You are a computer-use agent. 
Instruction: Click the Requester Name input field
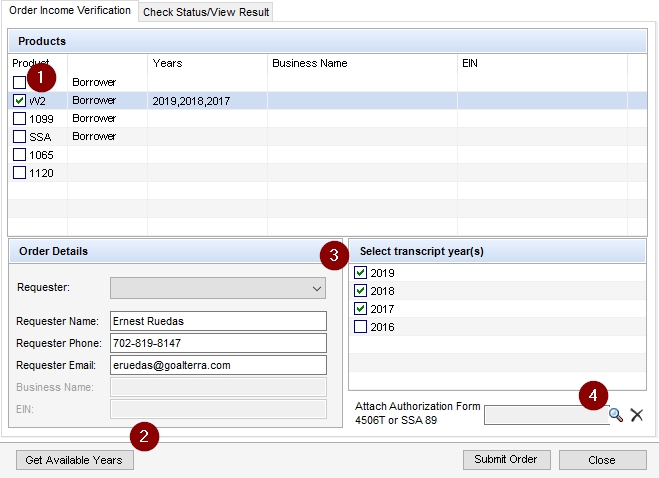(218, 321)
